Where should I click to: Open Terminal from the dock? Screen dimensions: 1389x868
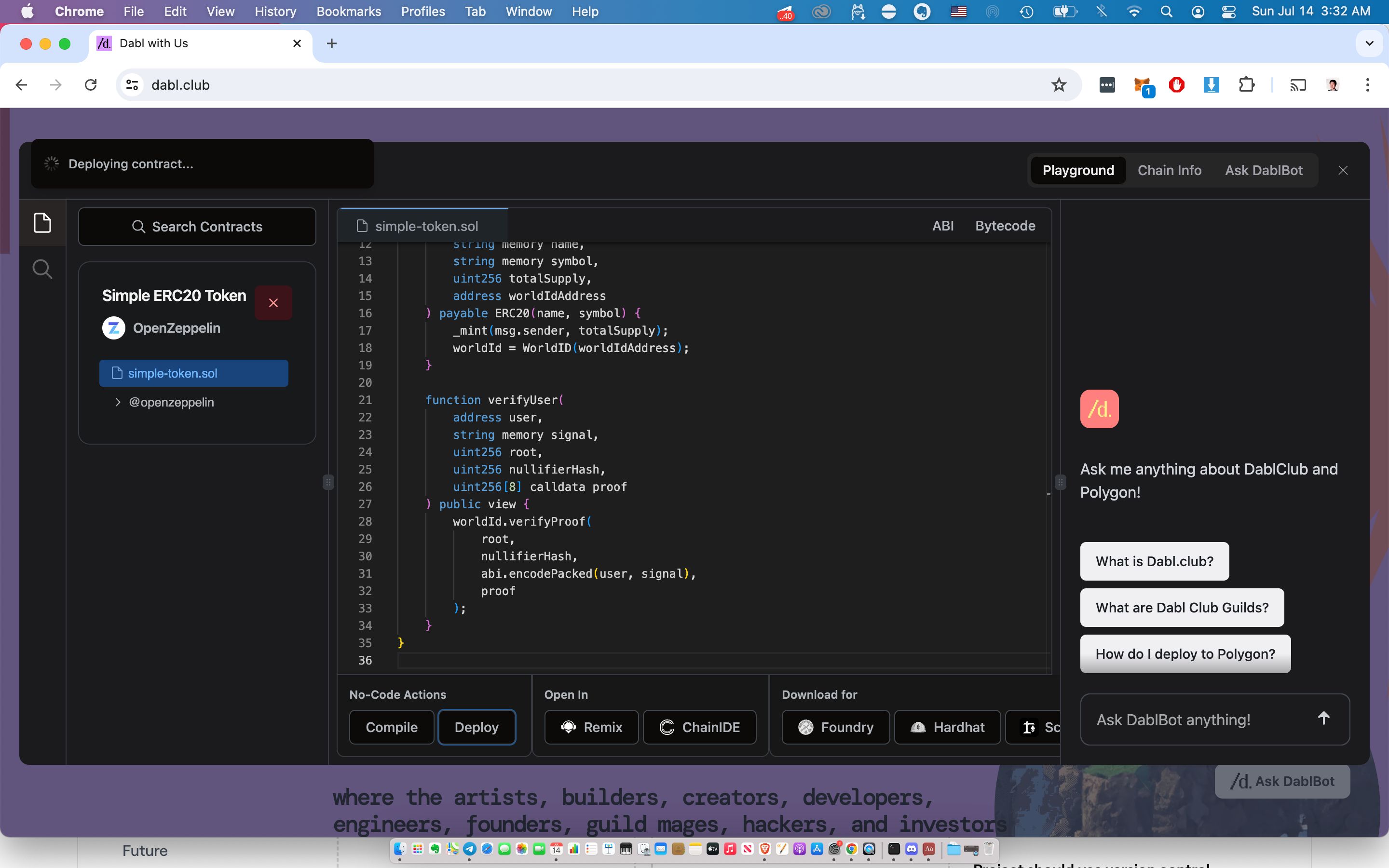(x=894, y=849)
